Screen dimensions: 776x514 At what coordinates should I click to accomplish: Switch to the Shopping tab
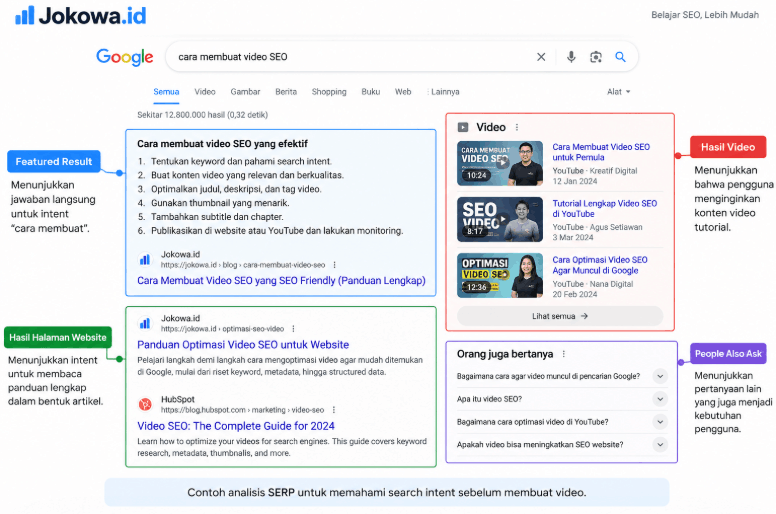click(x=329, y=92)
